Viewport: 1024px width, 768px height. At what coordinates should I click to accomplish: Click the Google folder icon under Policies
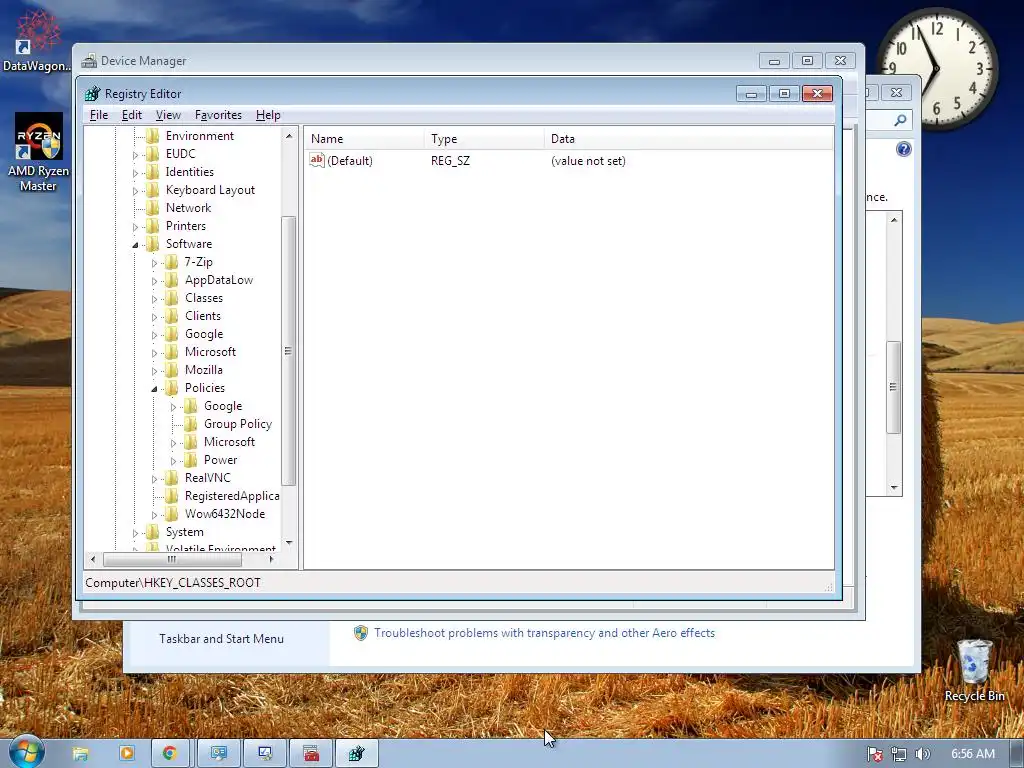coord(190,406)
